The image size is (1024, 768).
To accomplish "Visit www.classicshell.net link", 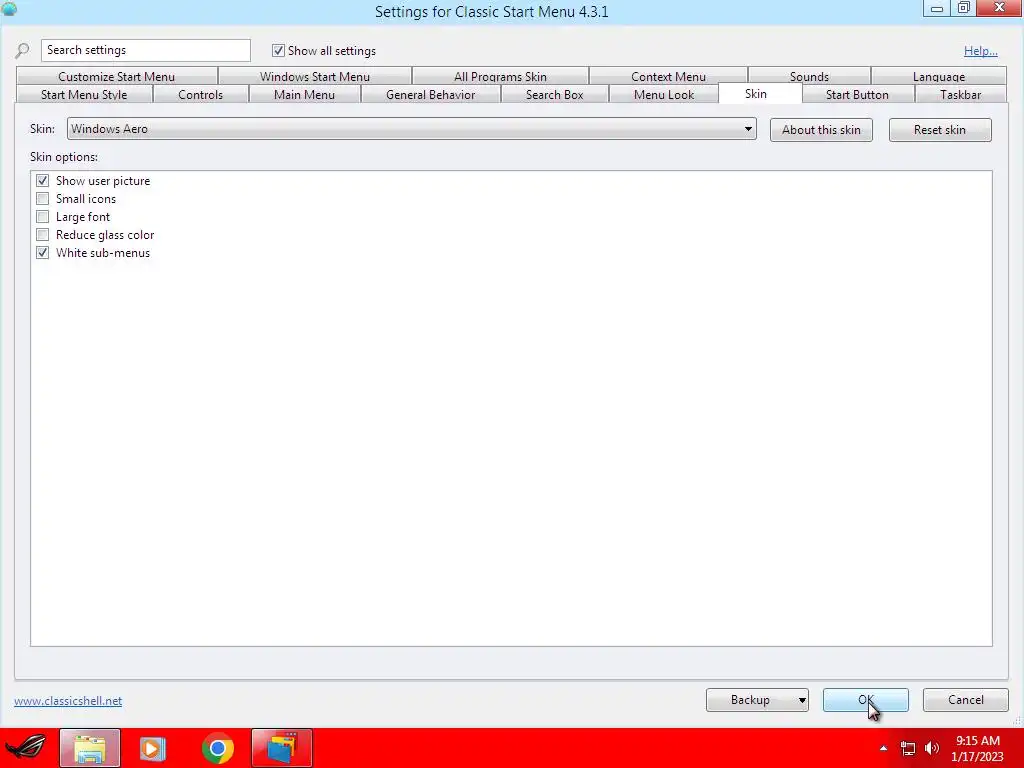I will pos(68,701).
